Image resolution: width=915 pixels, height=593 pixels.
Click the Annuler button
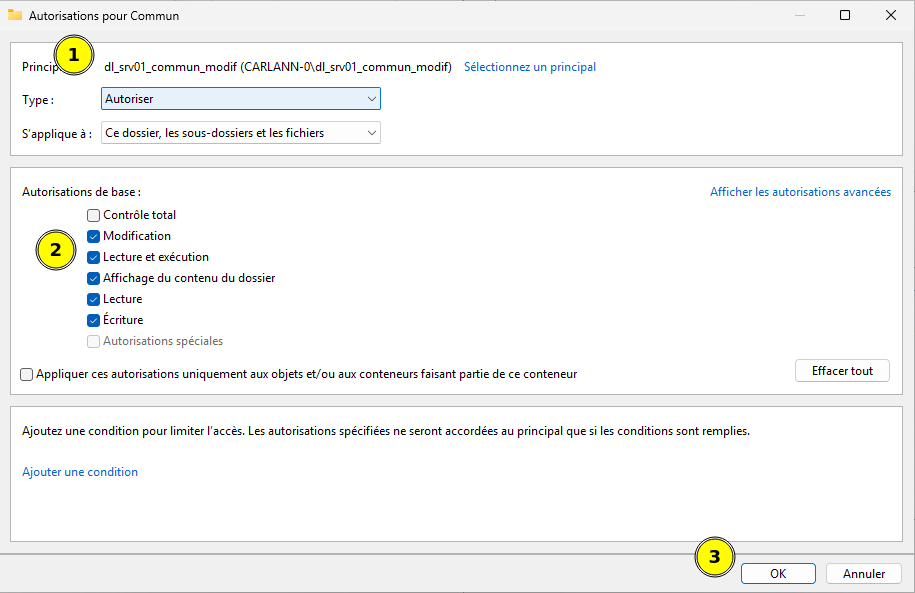pyautogui.click(x=864, y=574)
